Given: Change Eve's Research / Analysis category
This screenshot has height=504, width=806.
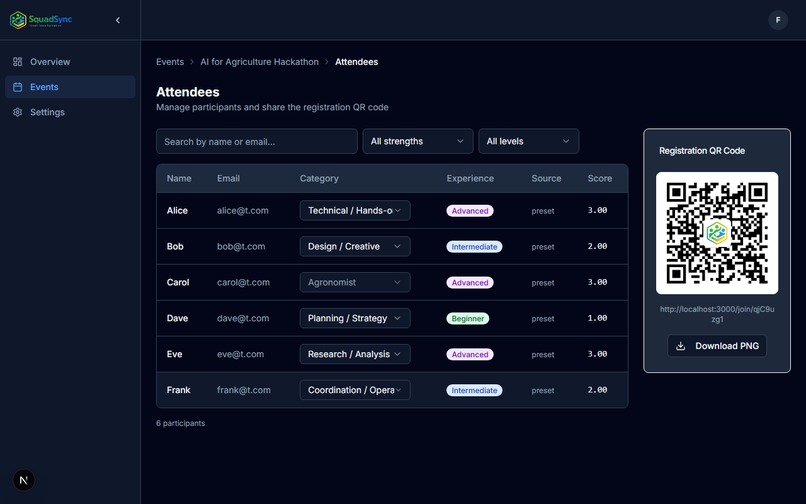Looking at the screenshot, I should pos(355,354).
